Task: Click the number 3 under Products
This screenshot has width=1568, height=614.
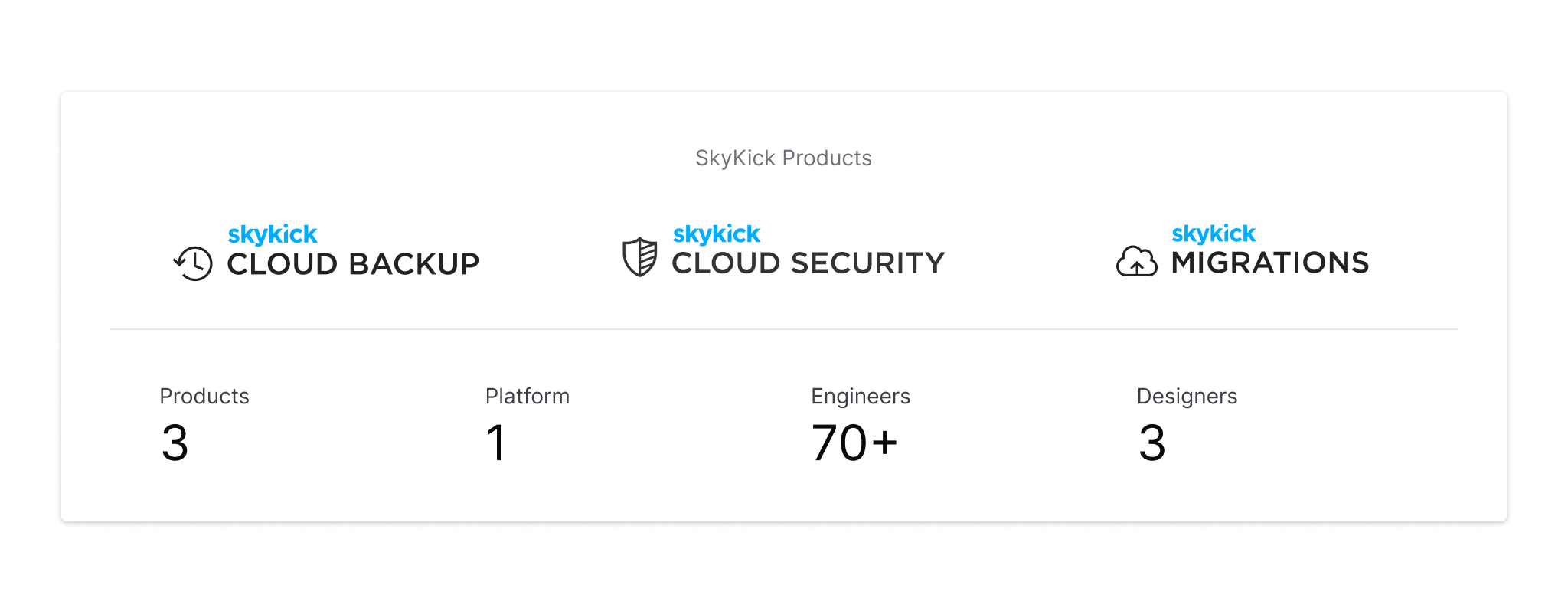Action: point(175,443)
